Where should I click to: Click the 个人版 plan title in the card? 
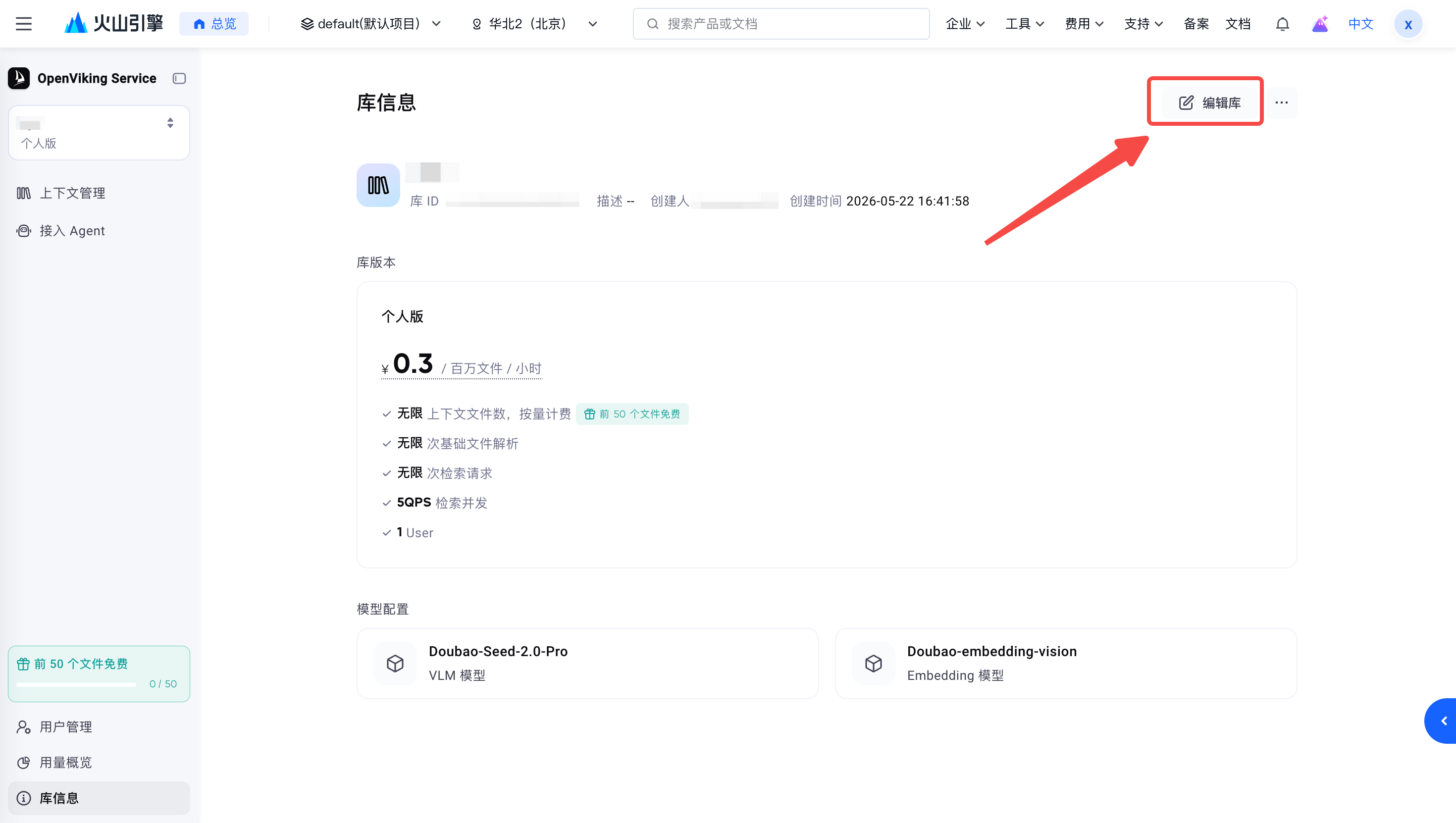tap(403, 316)
